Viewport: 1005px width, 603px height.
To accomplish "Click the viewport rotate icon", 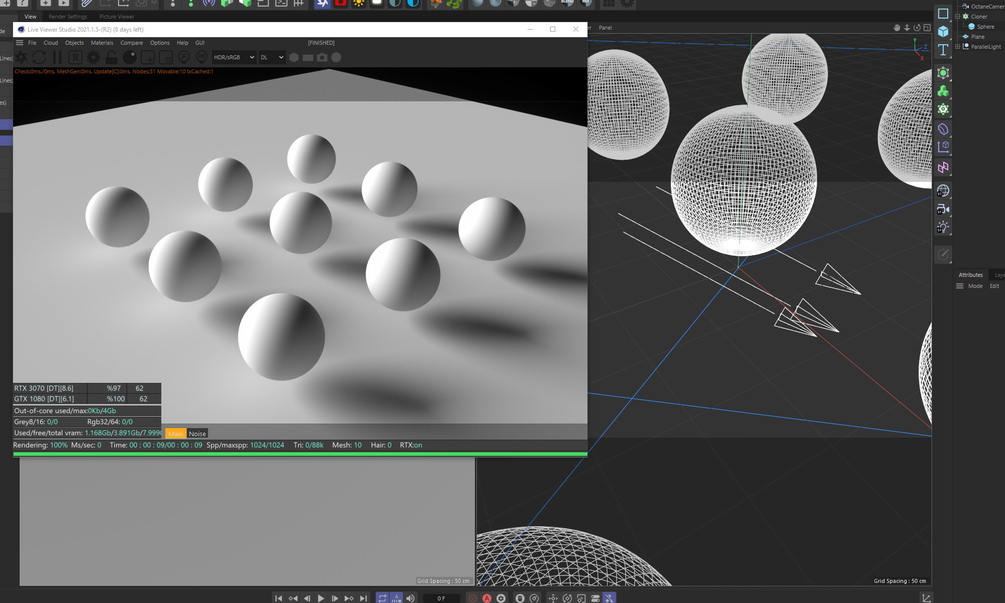I will point(917,28).
